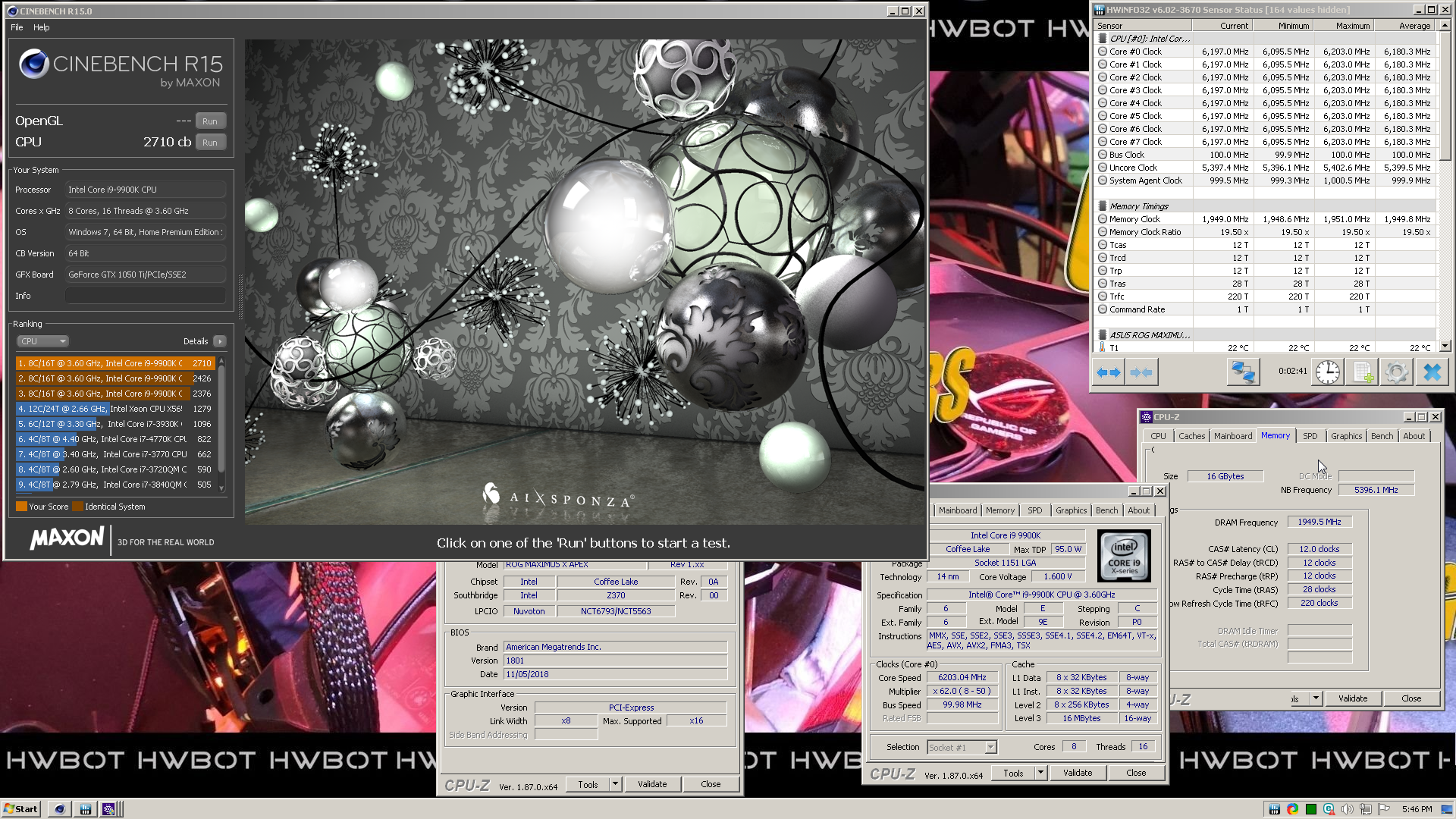1456x819 pixels.
Task: Open Cinebench Help menu
Action: 42,27
